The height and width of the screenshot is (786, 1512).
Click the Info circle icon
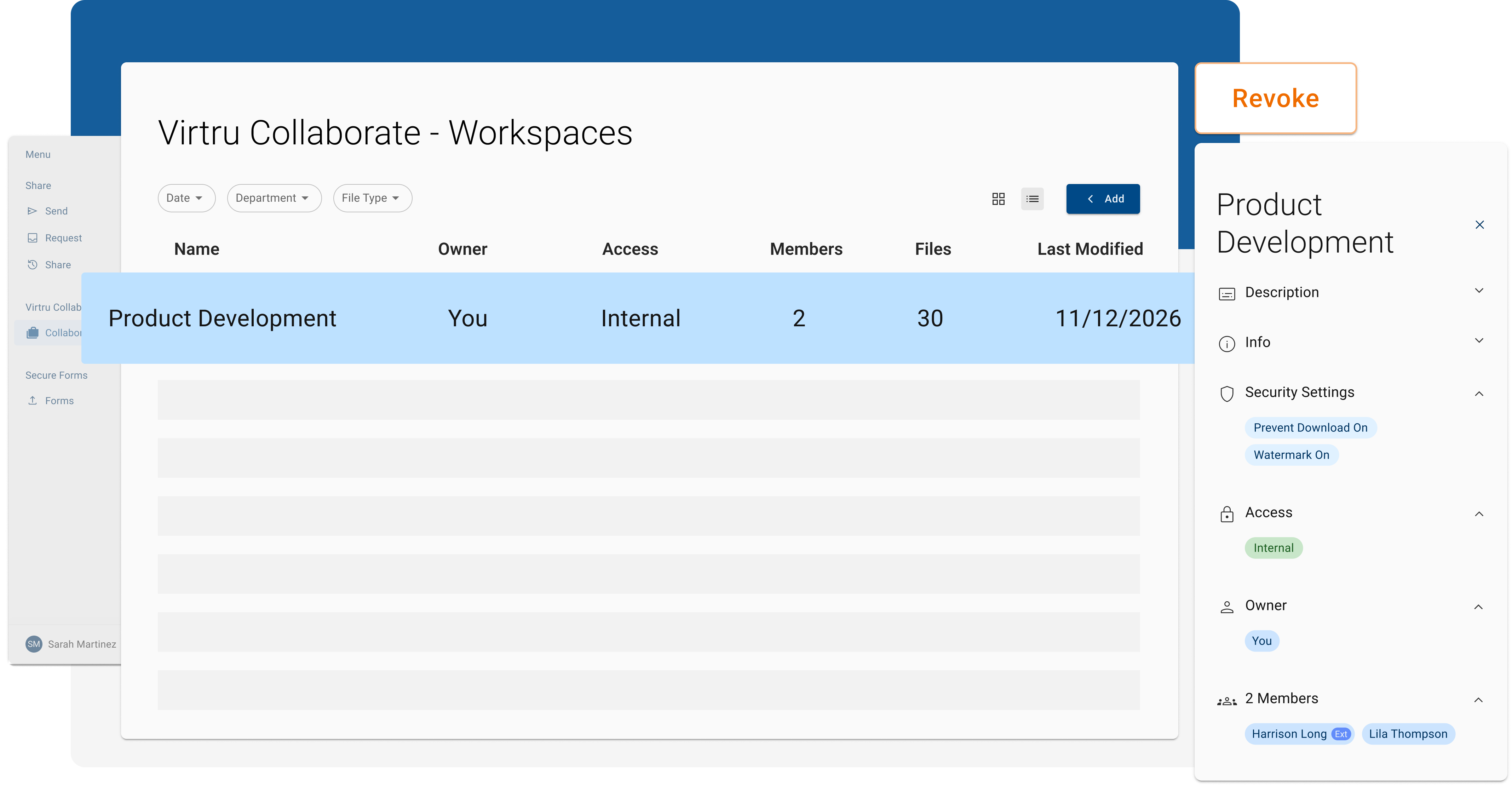(x=1227, y=343)
